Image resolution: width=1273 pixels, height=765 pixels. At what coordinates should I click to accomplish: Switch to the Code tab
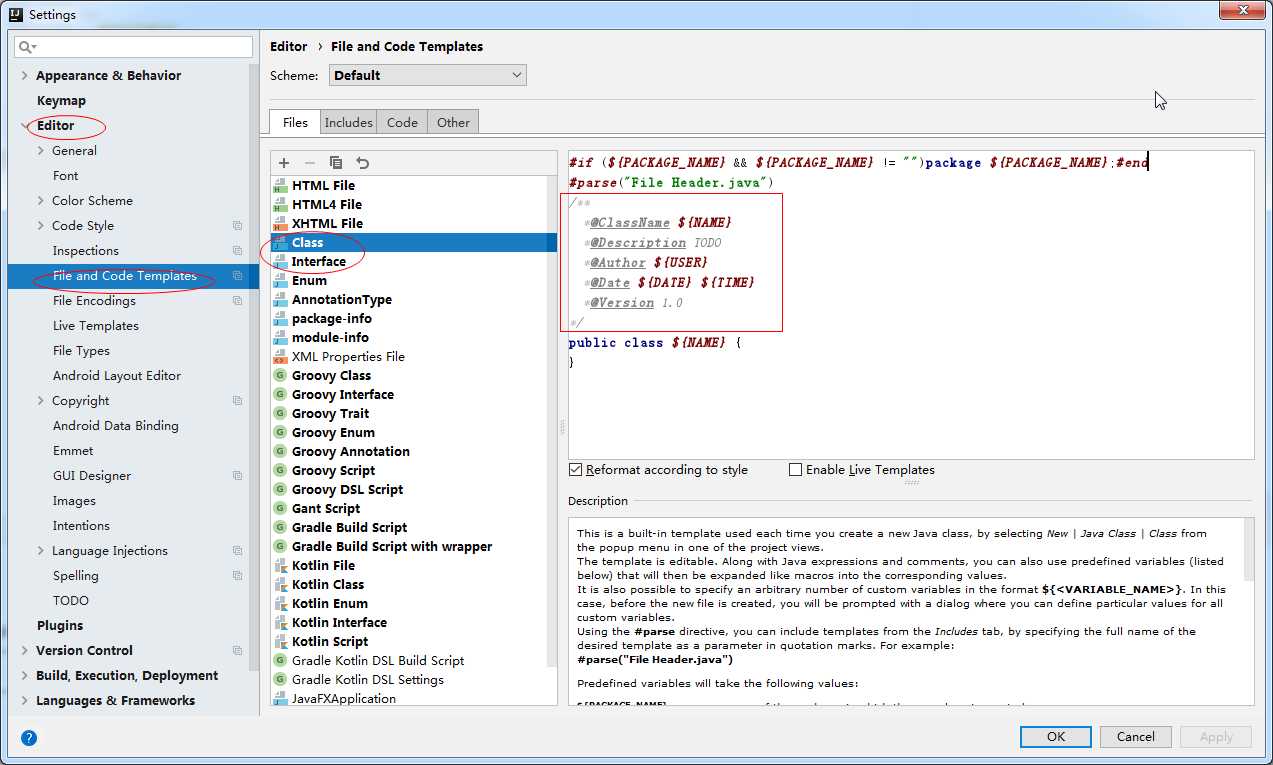coord(402,122)
